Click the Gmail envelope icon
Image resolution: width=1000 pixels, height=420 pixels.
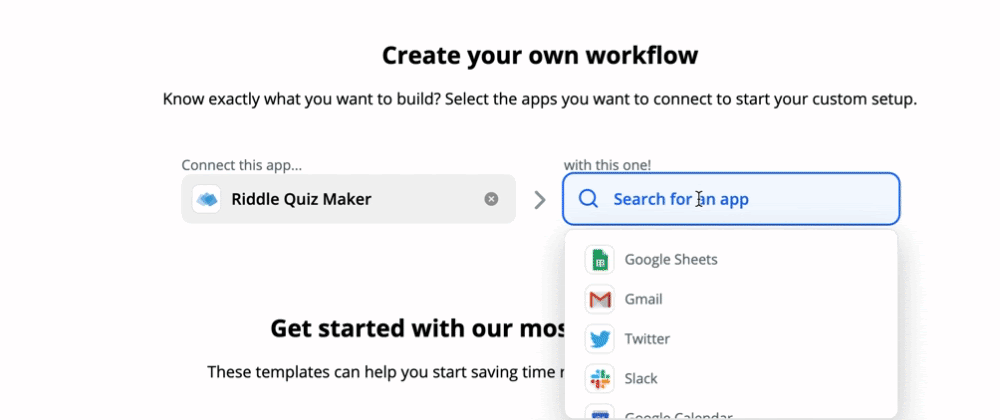coord(599,299)
